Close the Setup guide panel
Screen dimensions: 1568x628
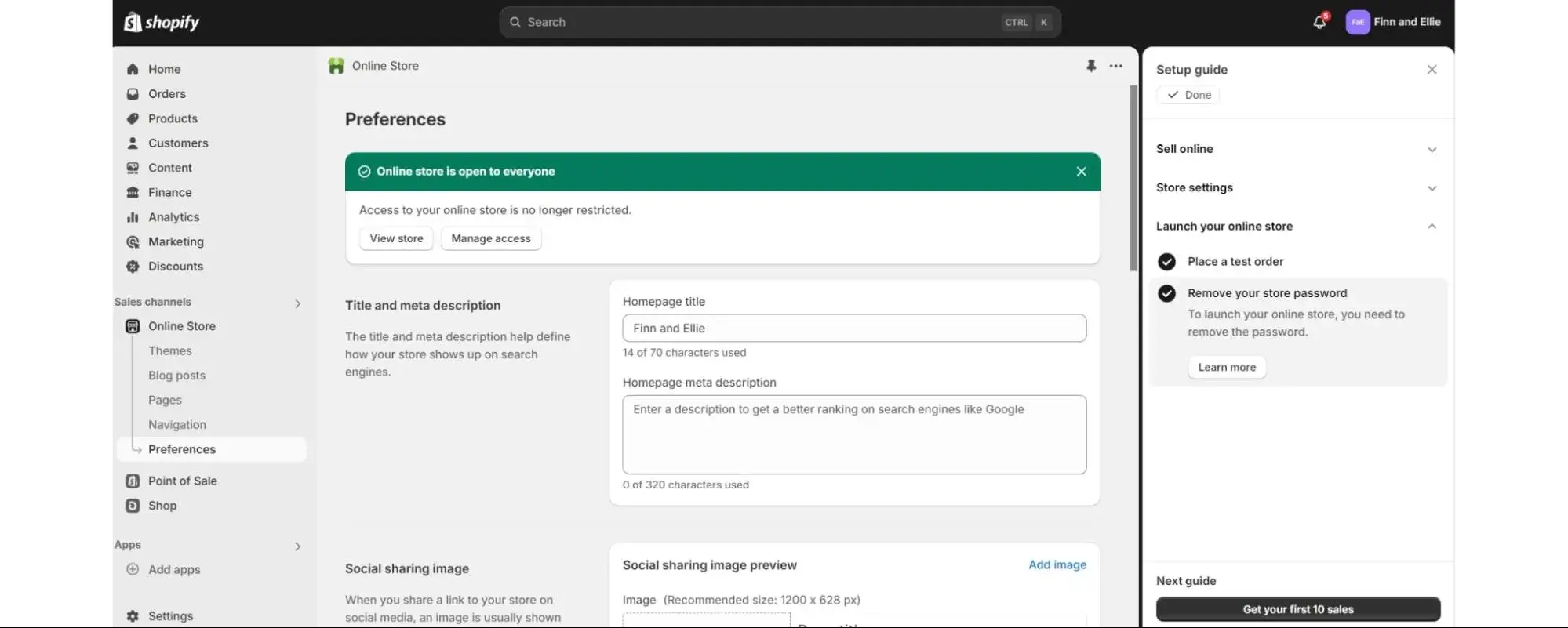pos(1432,70)
